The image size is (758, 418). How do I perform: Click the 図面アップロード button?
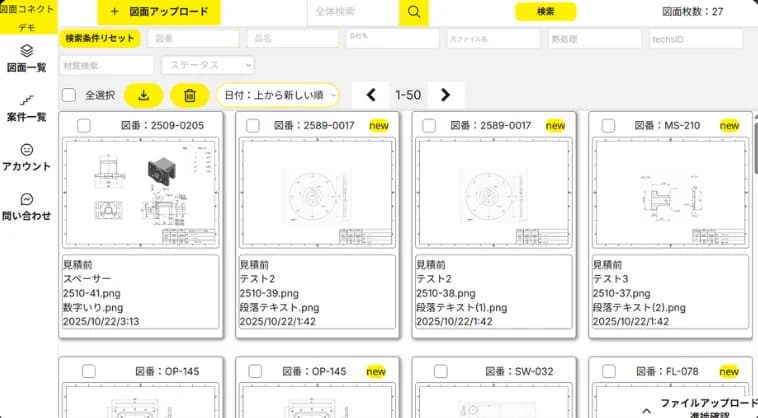click(159, 12)
